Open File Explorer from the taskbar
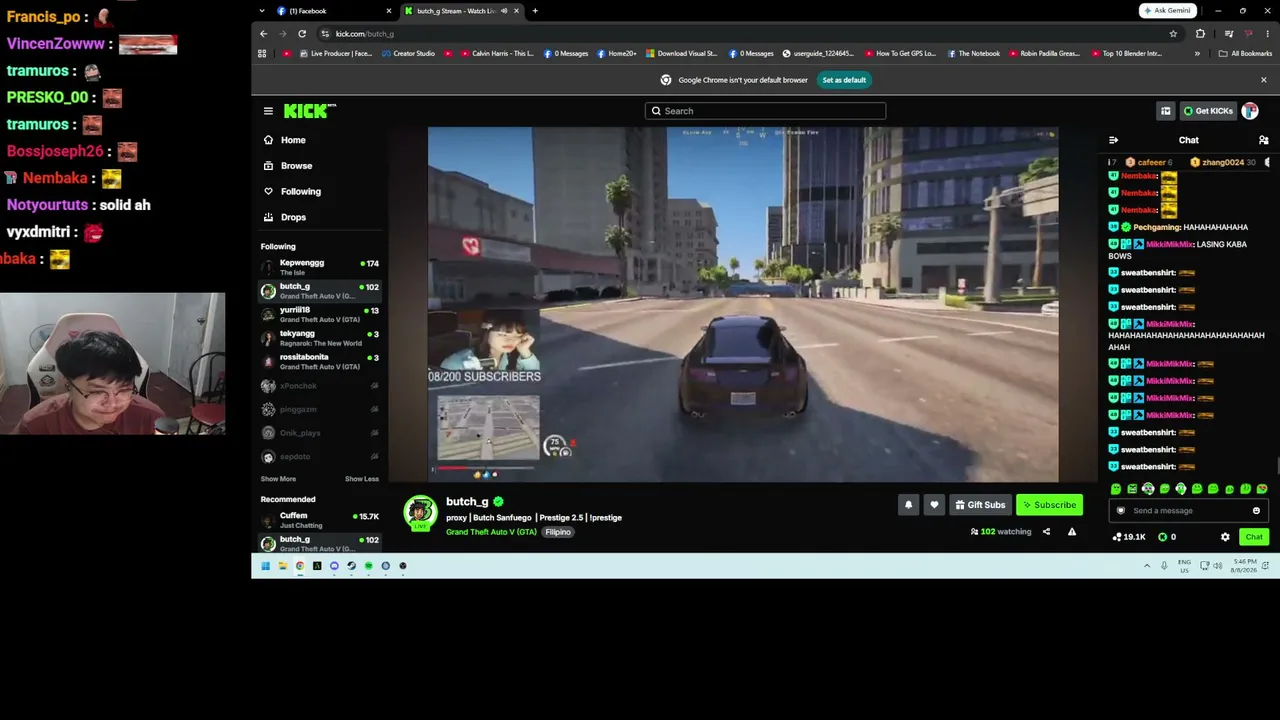1280x720 pixels. click(x=283, y=566)
